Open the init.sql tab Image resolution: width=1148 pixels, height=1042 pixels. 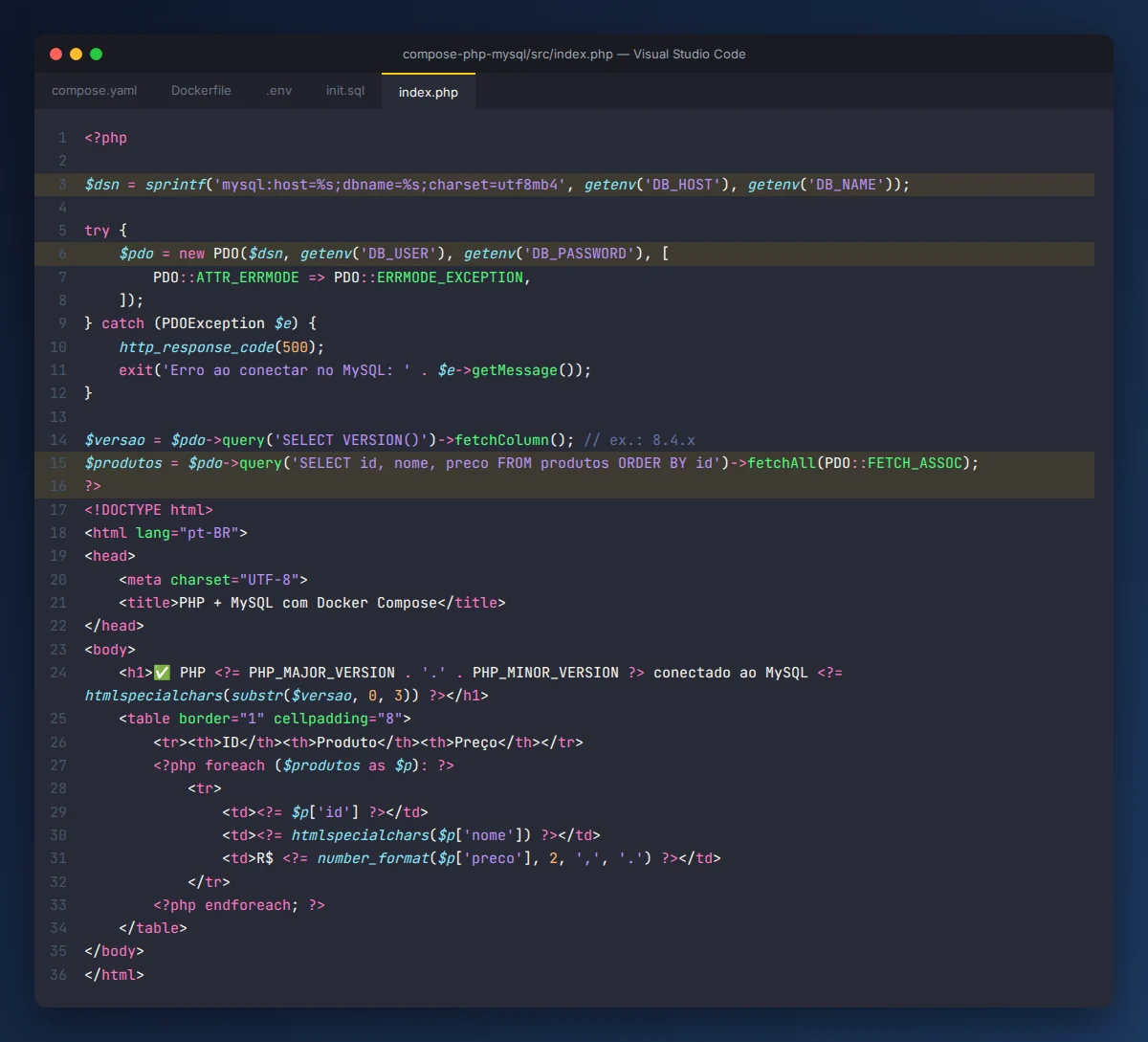point(345,91)
